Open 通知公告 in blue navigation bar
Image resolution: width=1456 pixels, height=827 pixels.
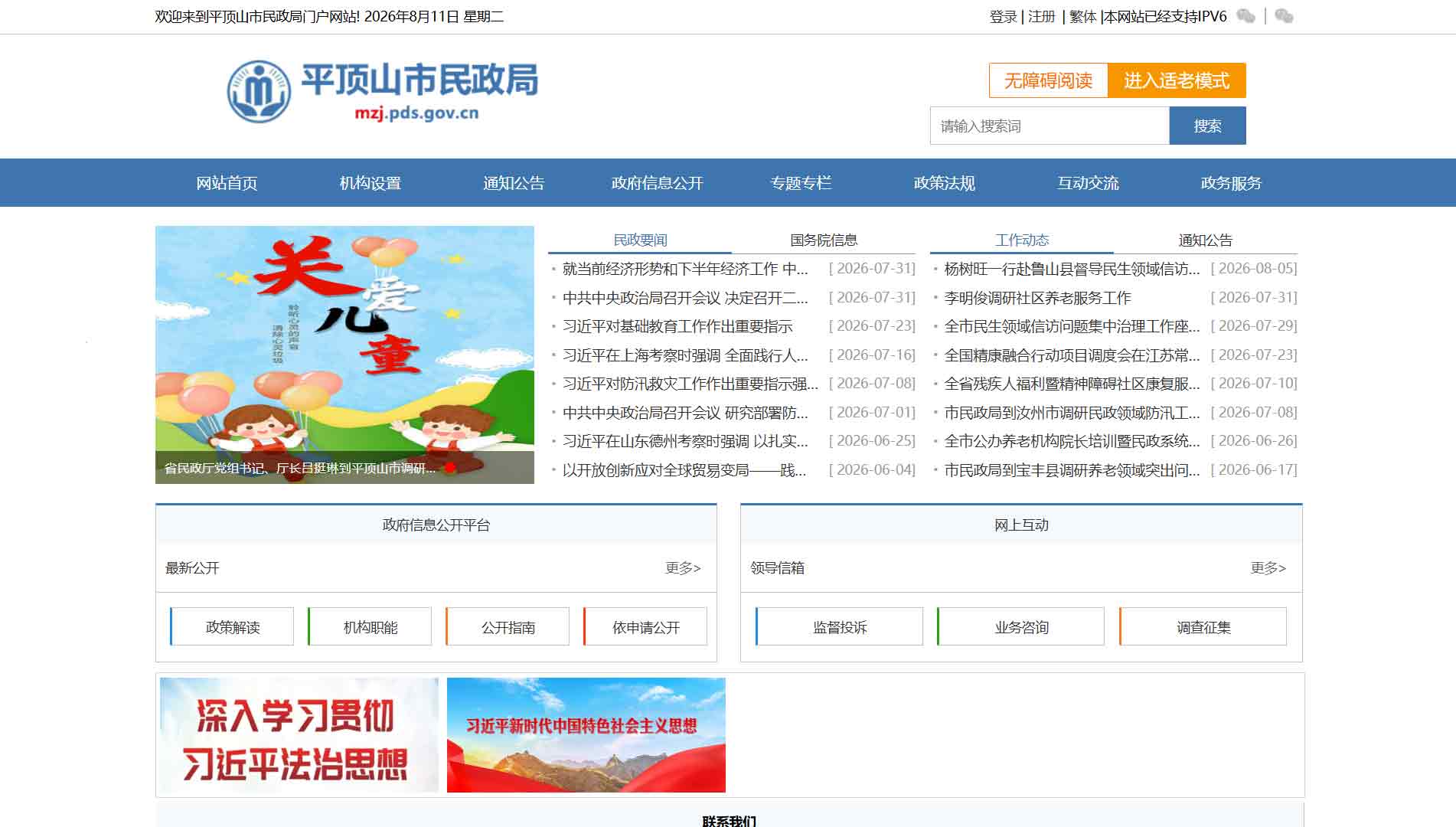point(514,183)
